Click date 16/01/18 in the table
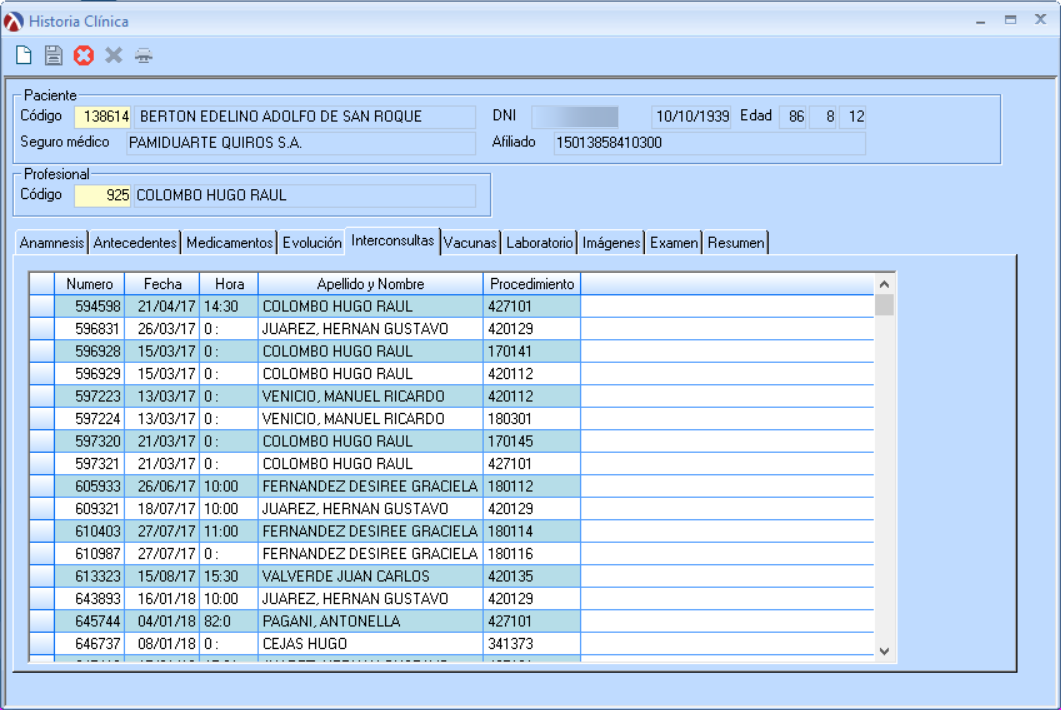 coord(162,599)
